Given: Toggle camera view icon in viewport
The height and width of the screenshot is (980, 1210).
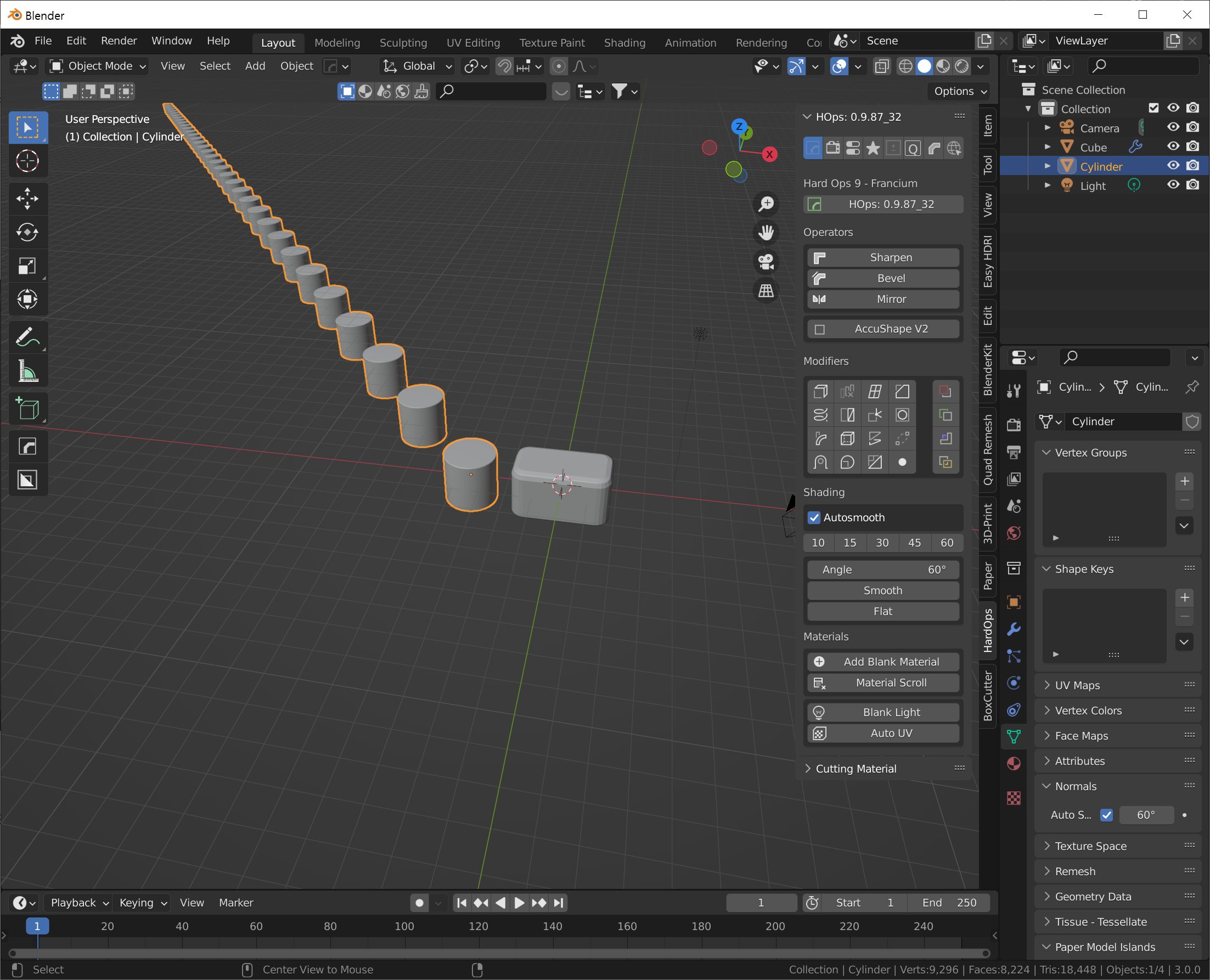Looking at the screenshot, I should coord(766,262).
